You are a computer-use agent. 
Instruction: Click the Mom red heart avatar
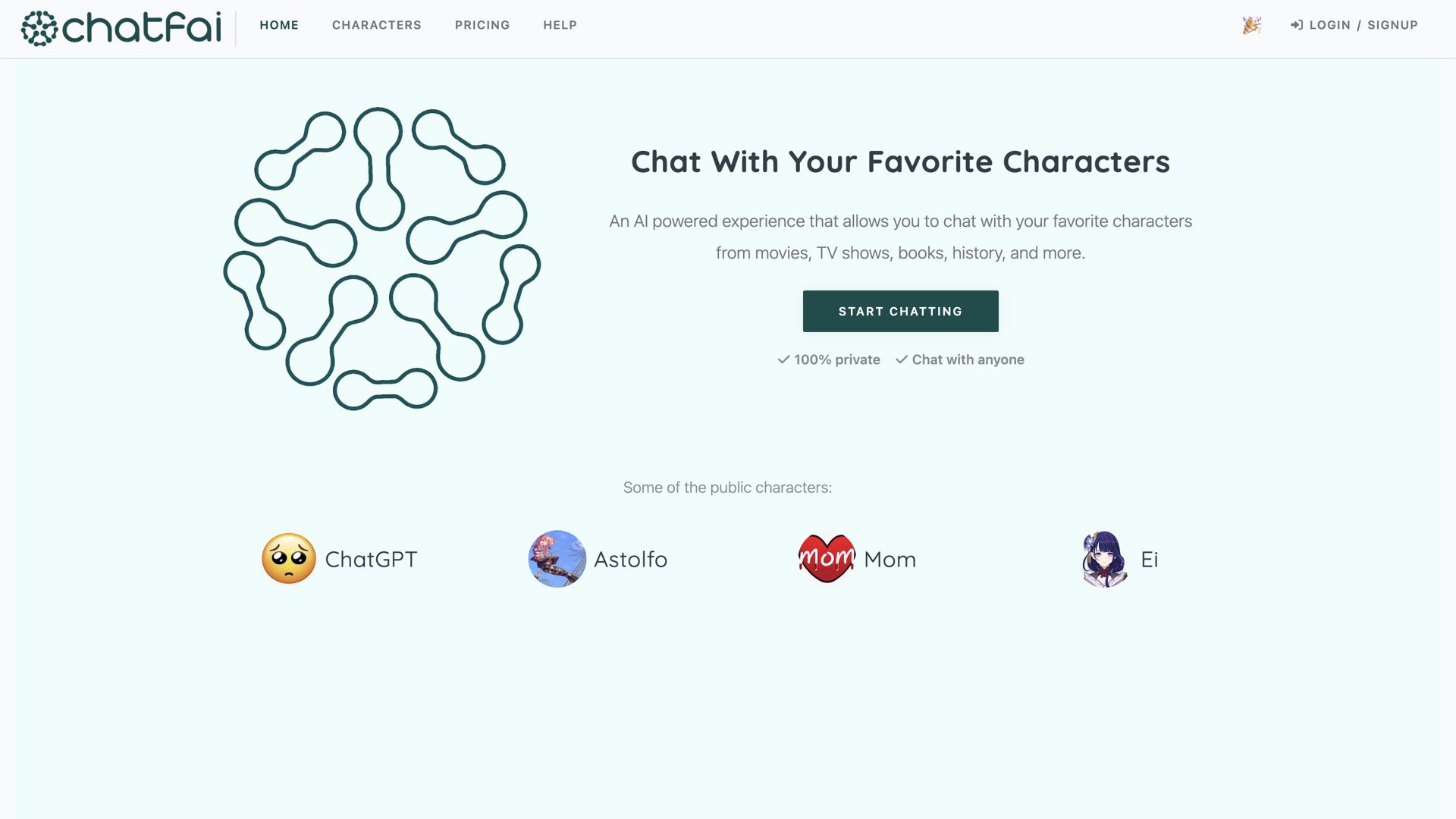pyautogui.click(x=827, y=559)
